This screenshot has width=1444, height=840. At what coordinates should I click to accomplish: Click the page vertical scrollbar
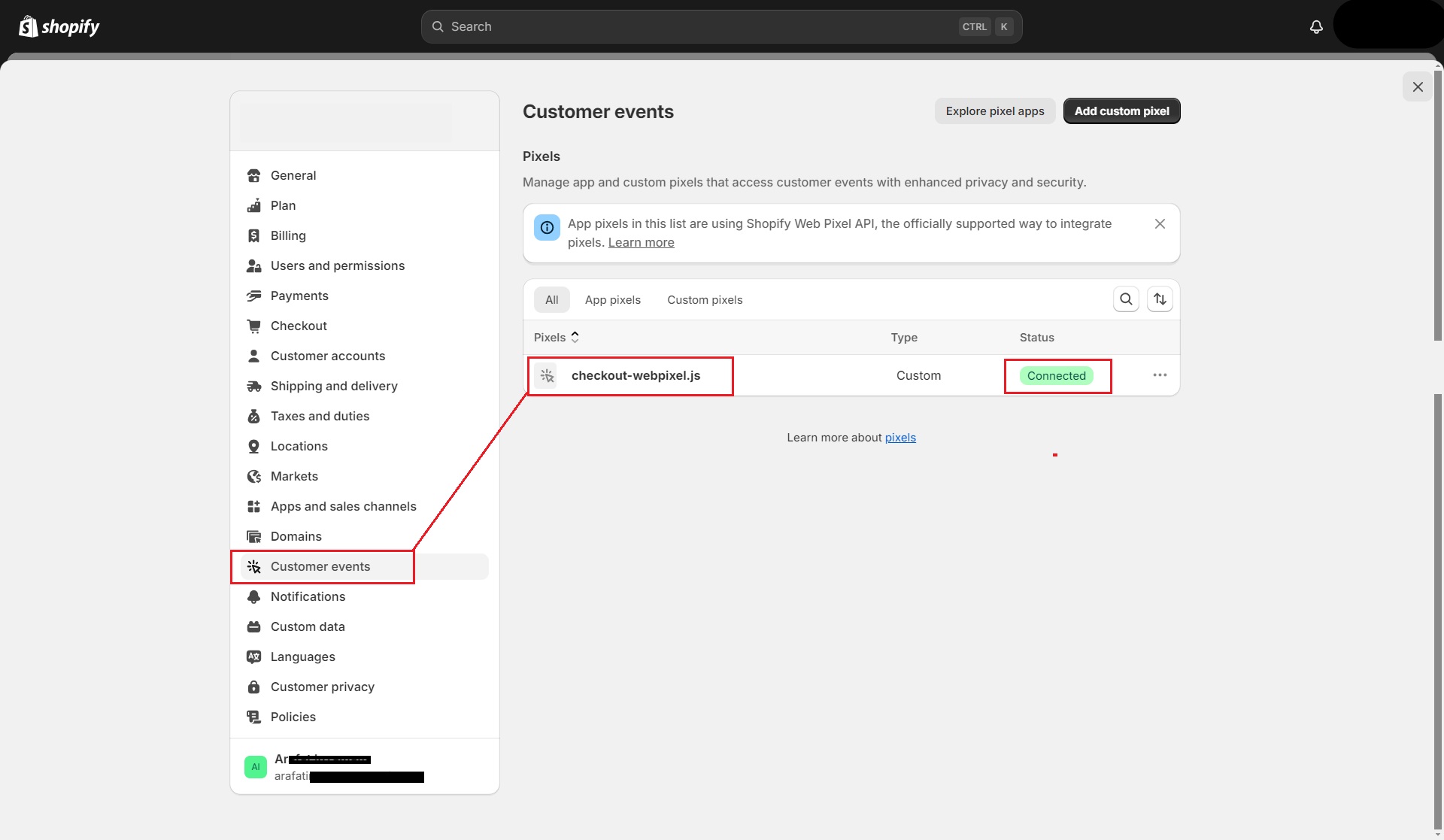click(x=1438, y=451)
